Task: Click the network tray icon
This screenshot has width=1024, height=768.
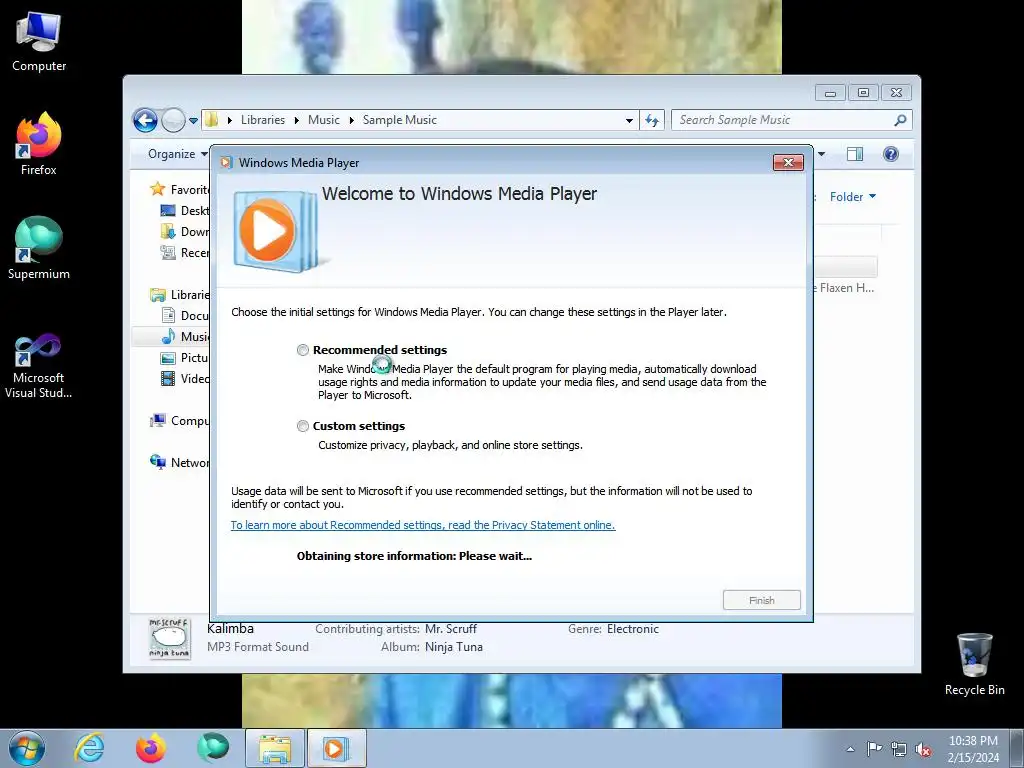Action: (899, 749)
